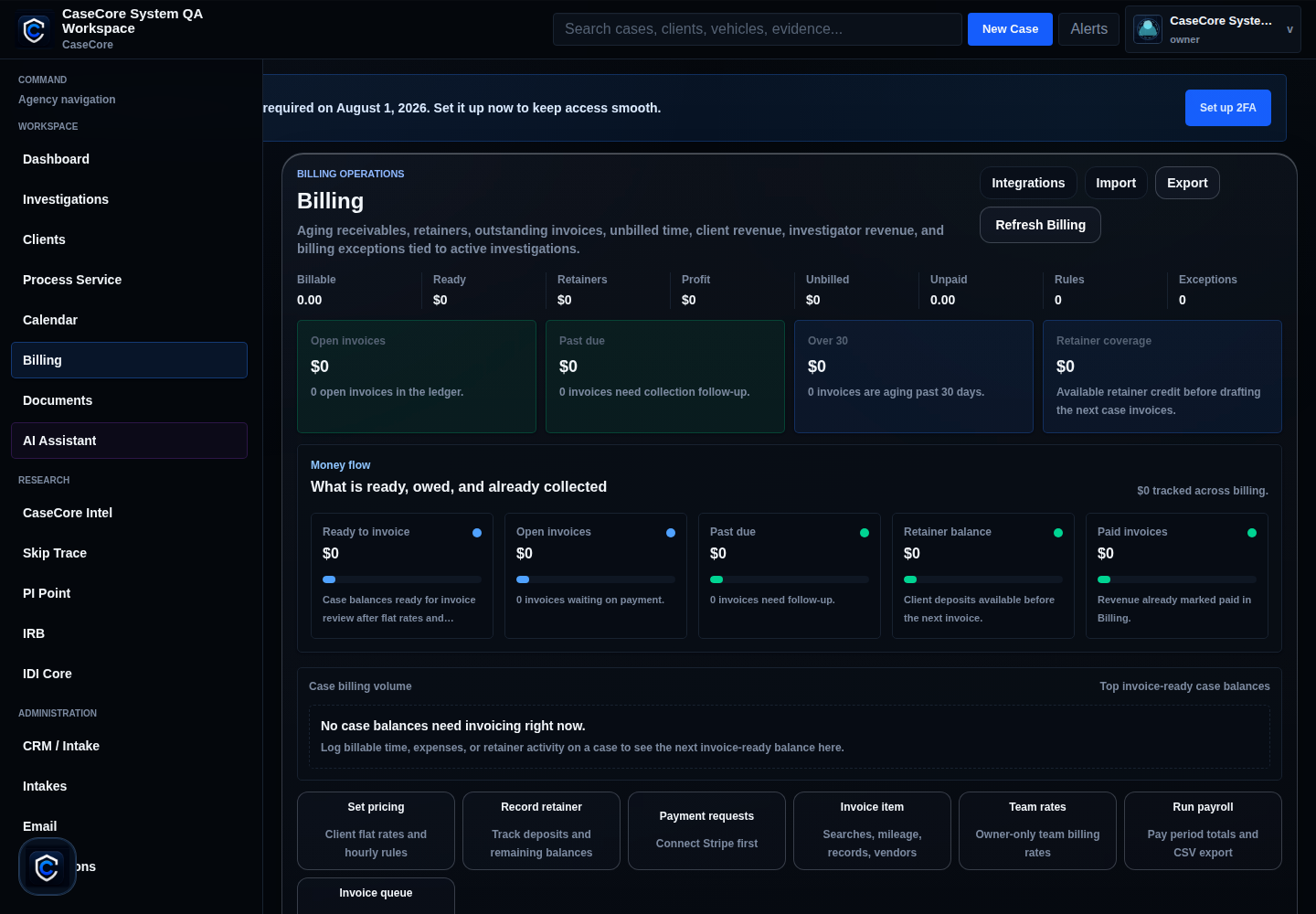1316x914 pixels.
Task: Click the Retainer coverage summary card
Action: (x=1162, y=377)
